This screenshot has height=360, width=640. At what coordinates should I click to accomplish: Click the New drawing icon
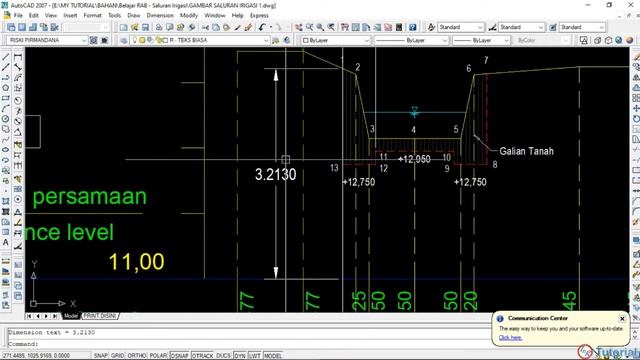(124, 27)
